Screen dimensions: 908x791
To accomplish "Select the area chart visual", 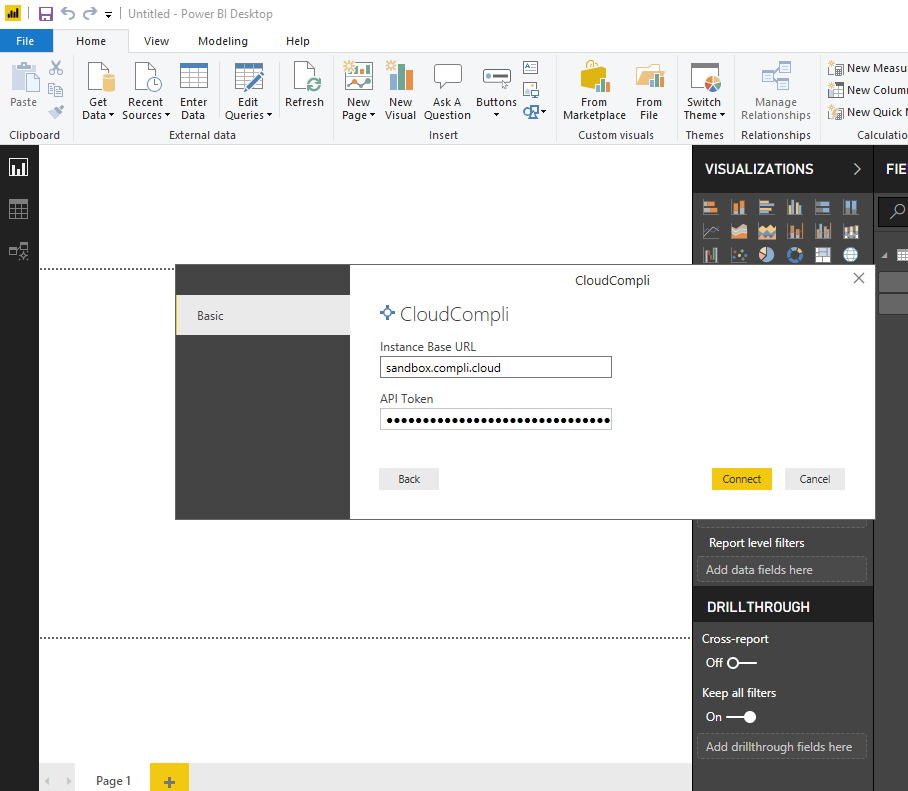I will coord(738,232).
